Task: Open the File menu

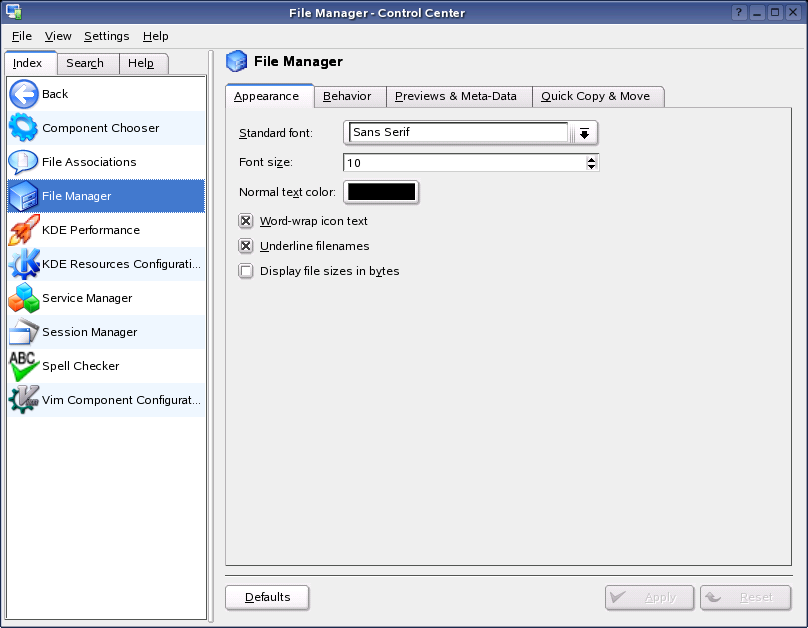Action: pyautogui.click(x=22, y=36)
